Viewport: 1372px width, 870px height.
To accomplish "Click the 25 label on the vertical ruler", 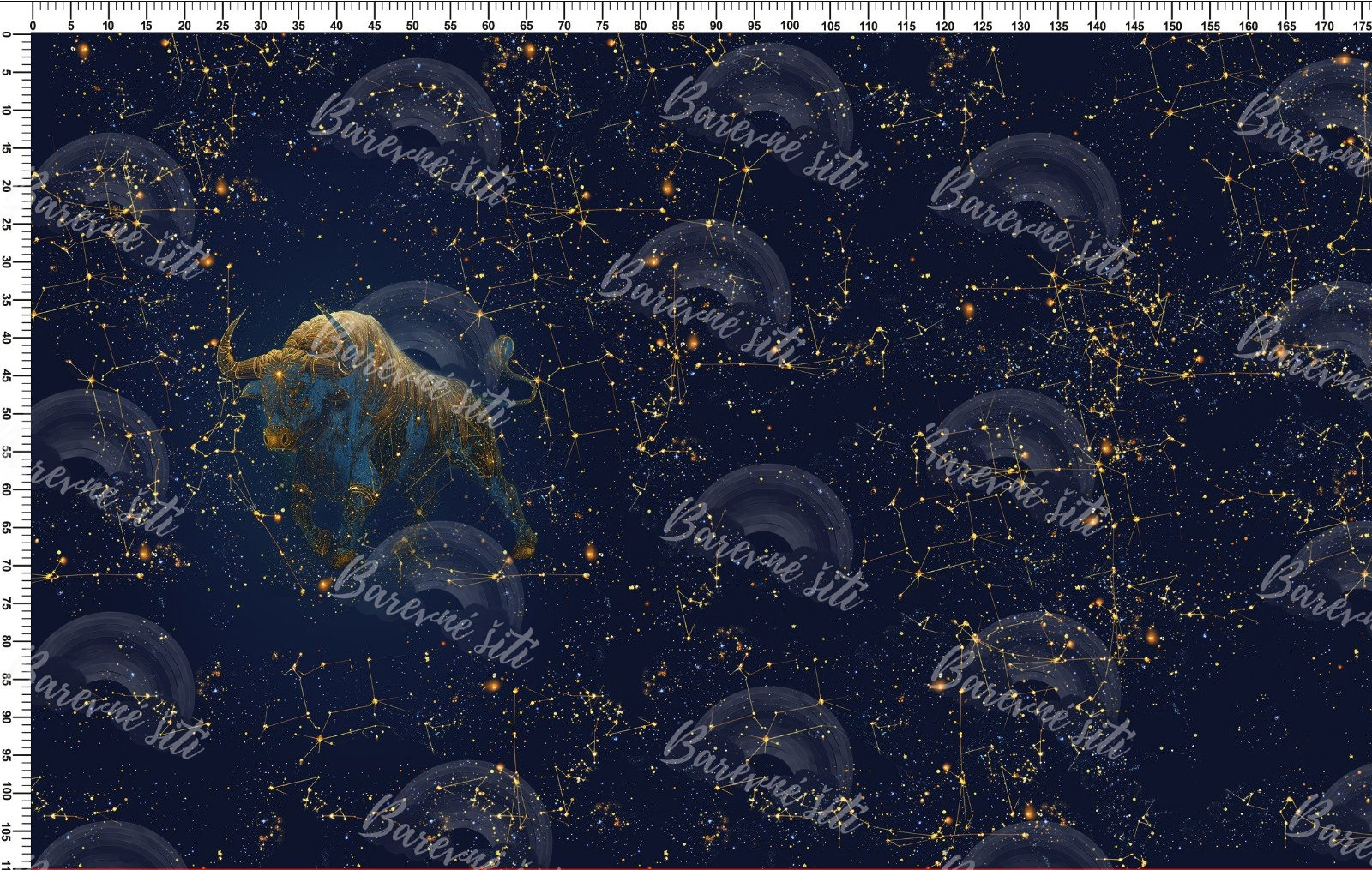I will [7, 224].
